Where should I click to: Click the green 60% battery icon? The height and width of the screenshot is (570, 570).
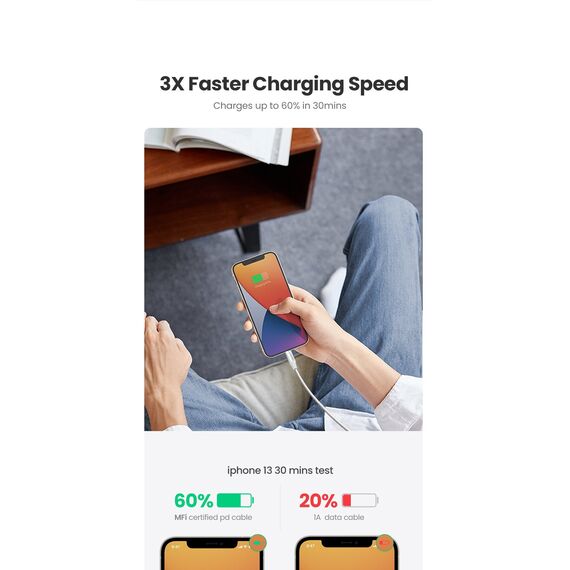click(x=235, y=500)
